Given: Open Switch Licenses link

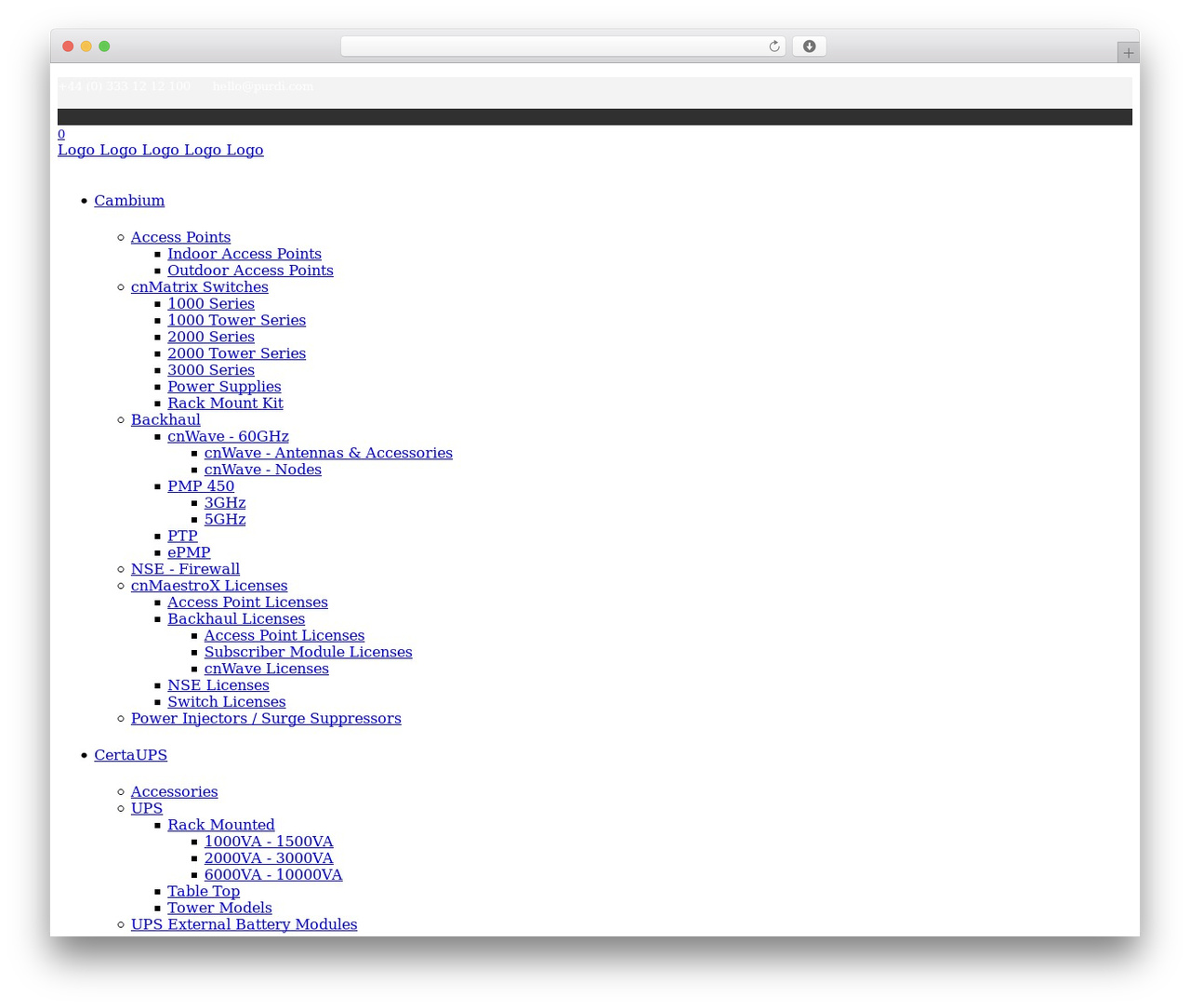Looking at the screenshot, I should click(x=226, y=703).
